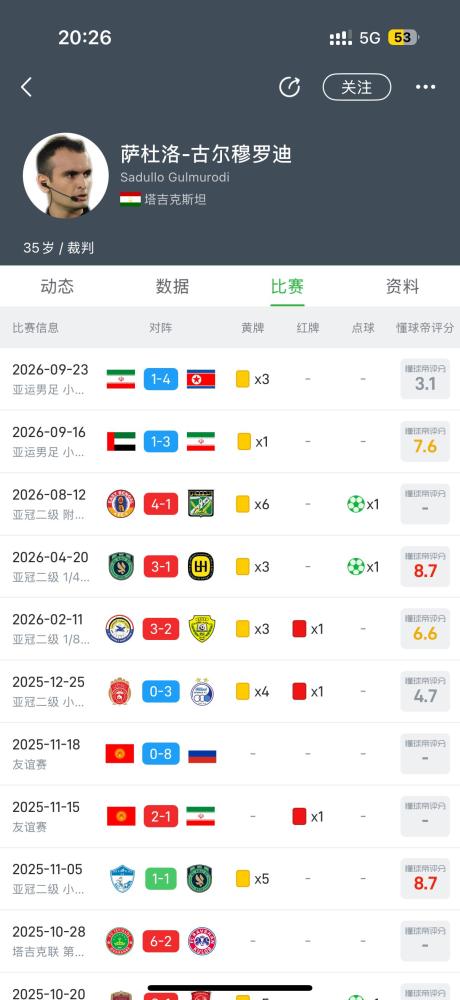Image resolution: width=460 pixels, height=1000 pixels.
Task: Tap the Iran flag in the 2026-09-23 match
Action: coord(121,379)
